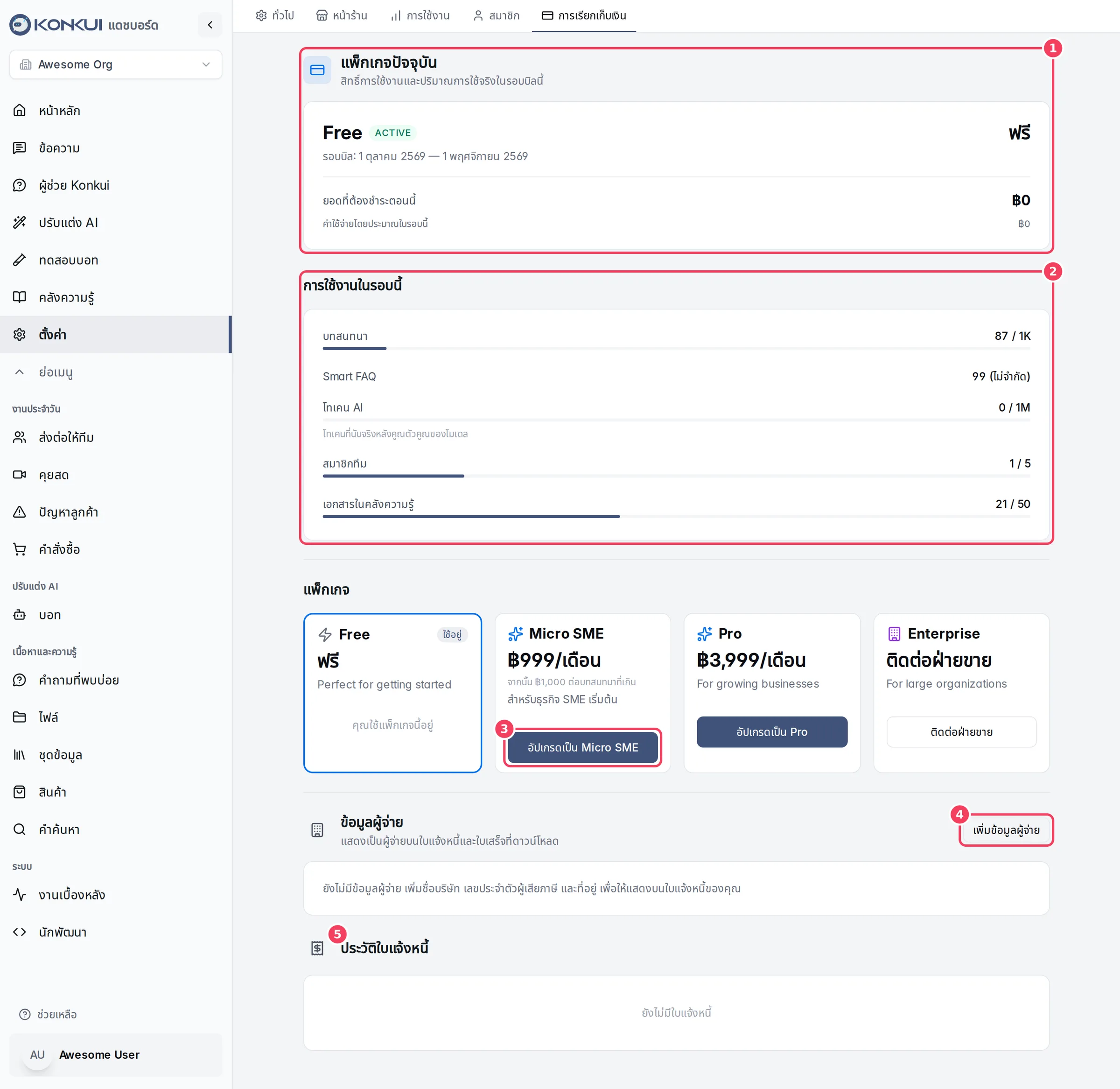Open ไฟล์ folder icon in sidebar
The width and height of the screenshot is (1120, 1089).
pyautogui.click(x=20, y=717)
